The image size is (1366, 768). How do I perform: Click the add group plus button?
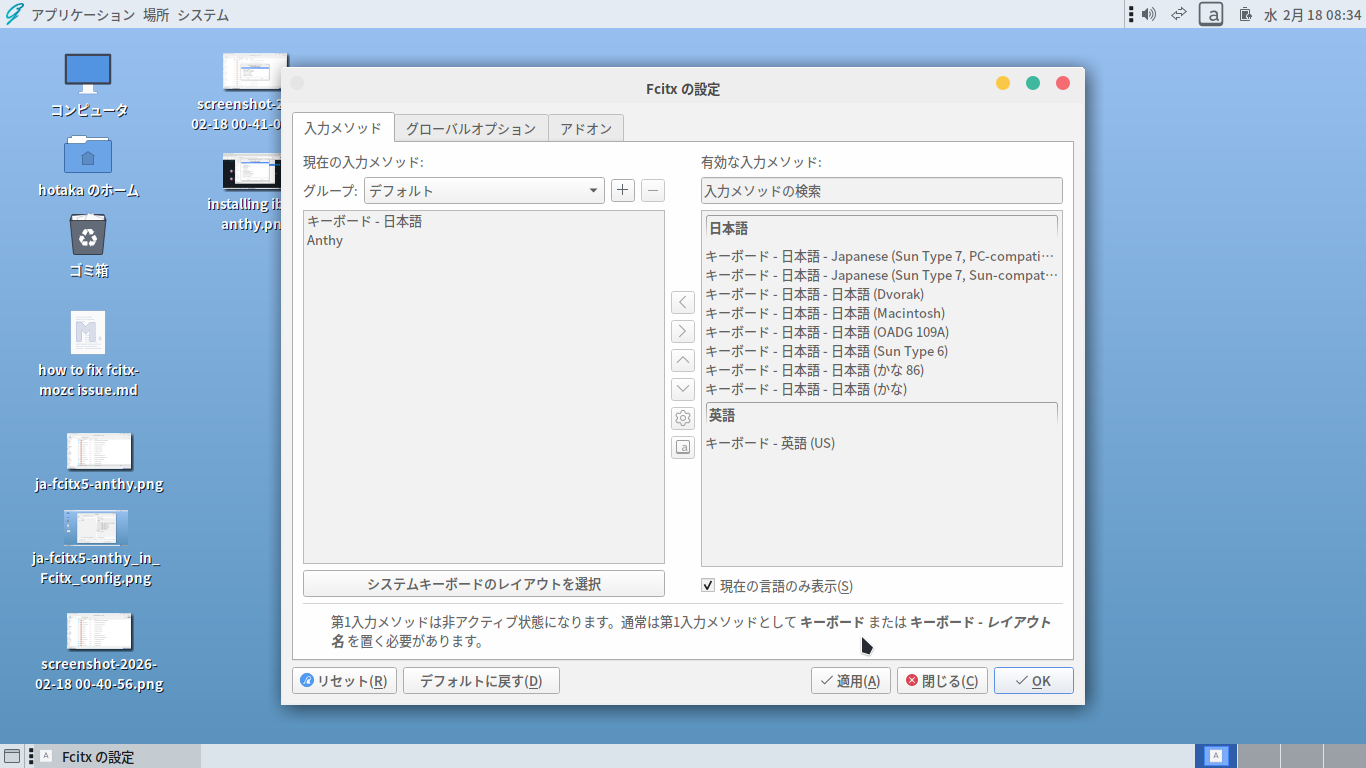[x=623, y=190]
